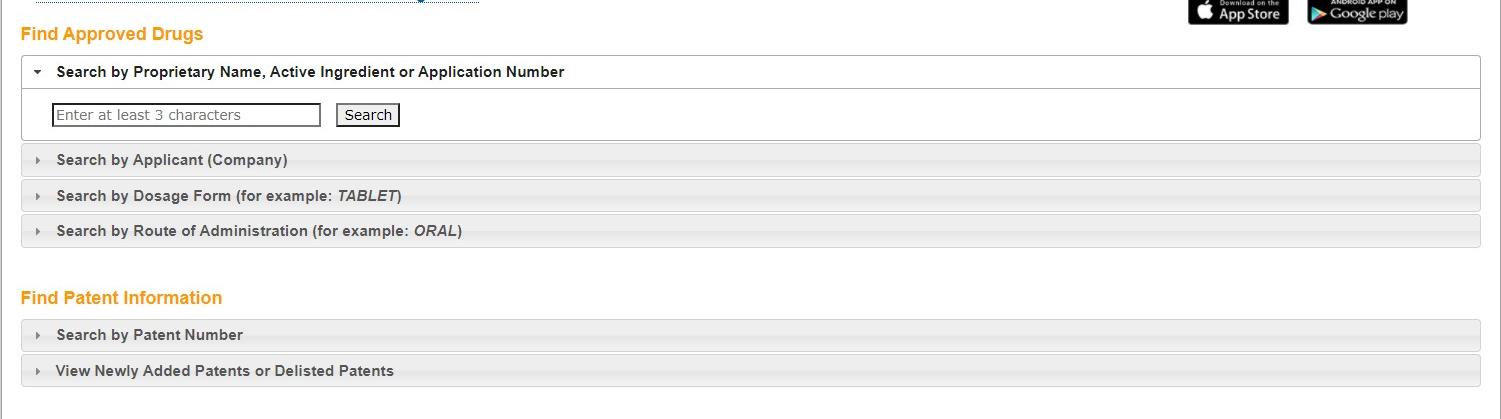Focus the 'Enter at least 3 characters' field
The width and height of the screenshot is (1501, 419).
pyautogui.click(x=186, y=115)
